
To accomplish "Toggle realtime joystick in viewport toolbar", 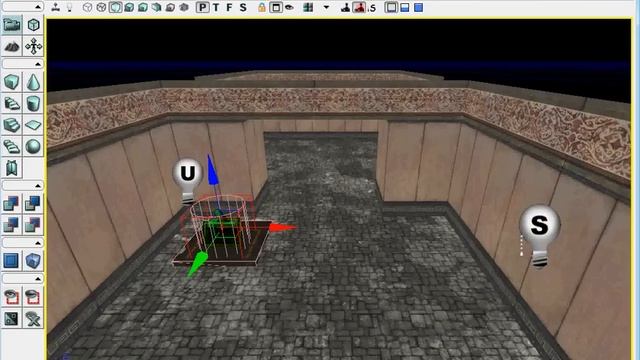I will (56, 7).
